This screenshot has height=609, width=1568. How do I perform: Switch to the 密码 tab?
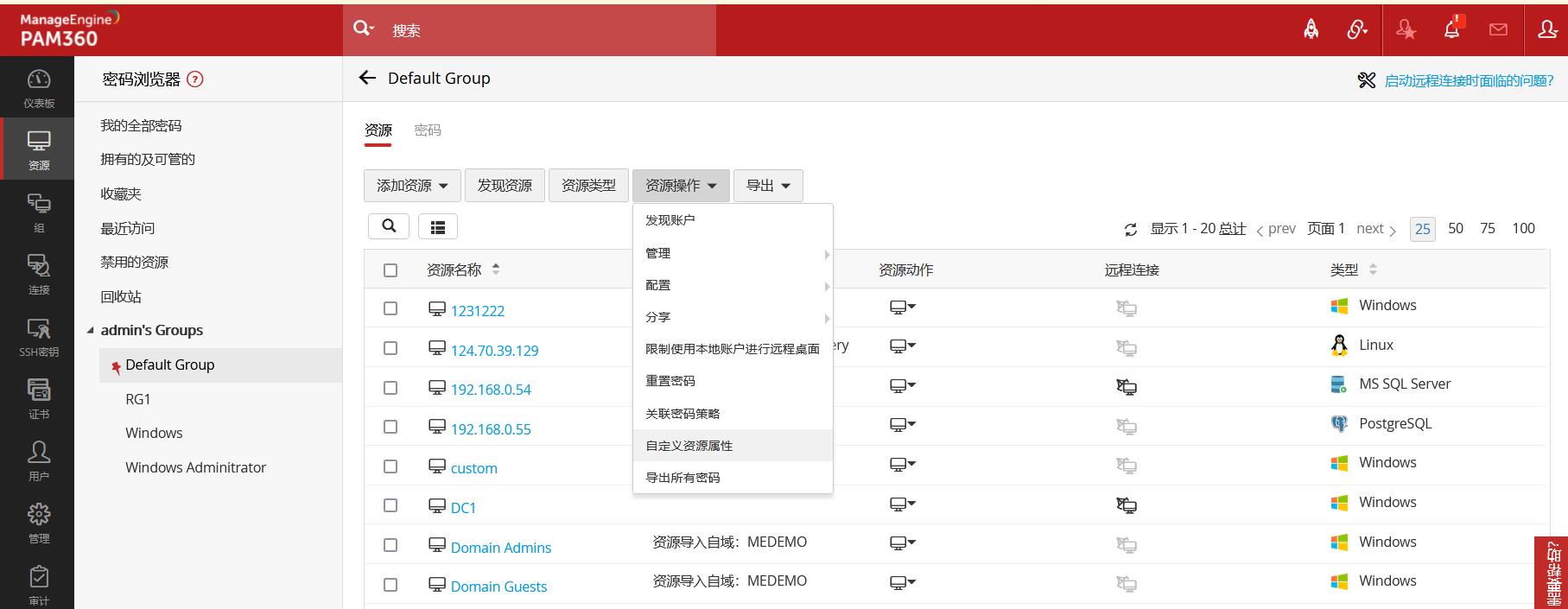click(428, 130)
